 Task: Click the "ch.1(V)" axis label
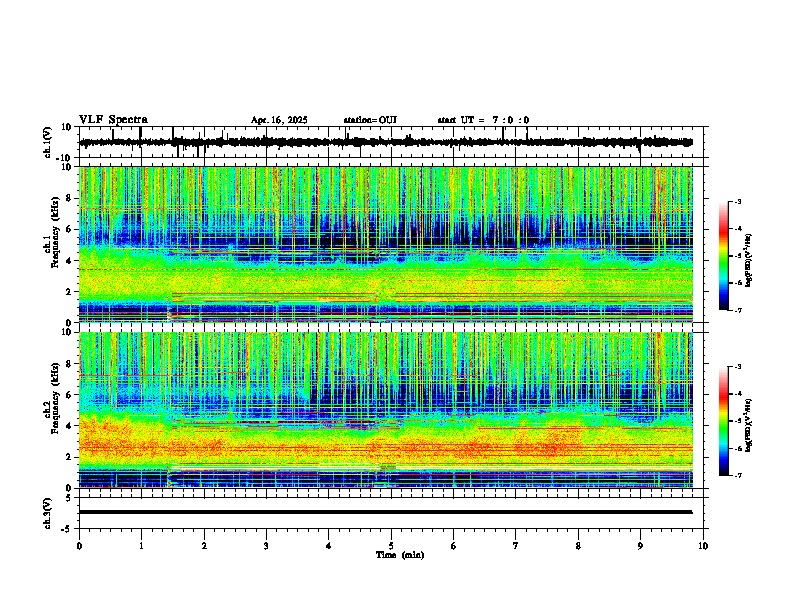(48, 142)
